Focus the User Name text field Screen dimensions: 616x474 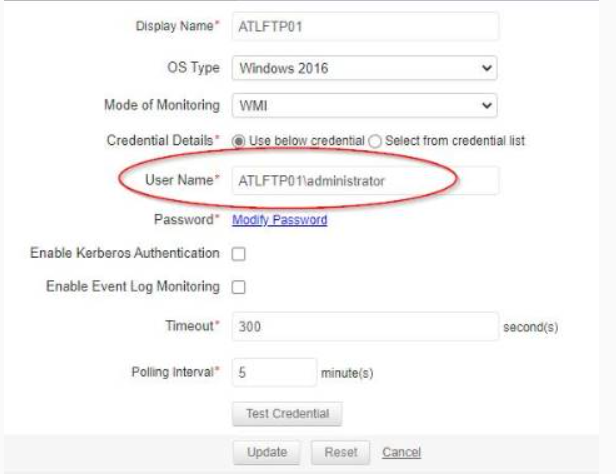click(364, 181)
